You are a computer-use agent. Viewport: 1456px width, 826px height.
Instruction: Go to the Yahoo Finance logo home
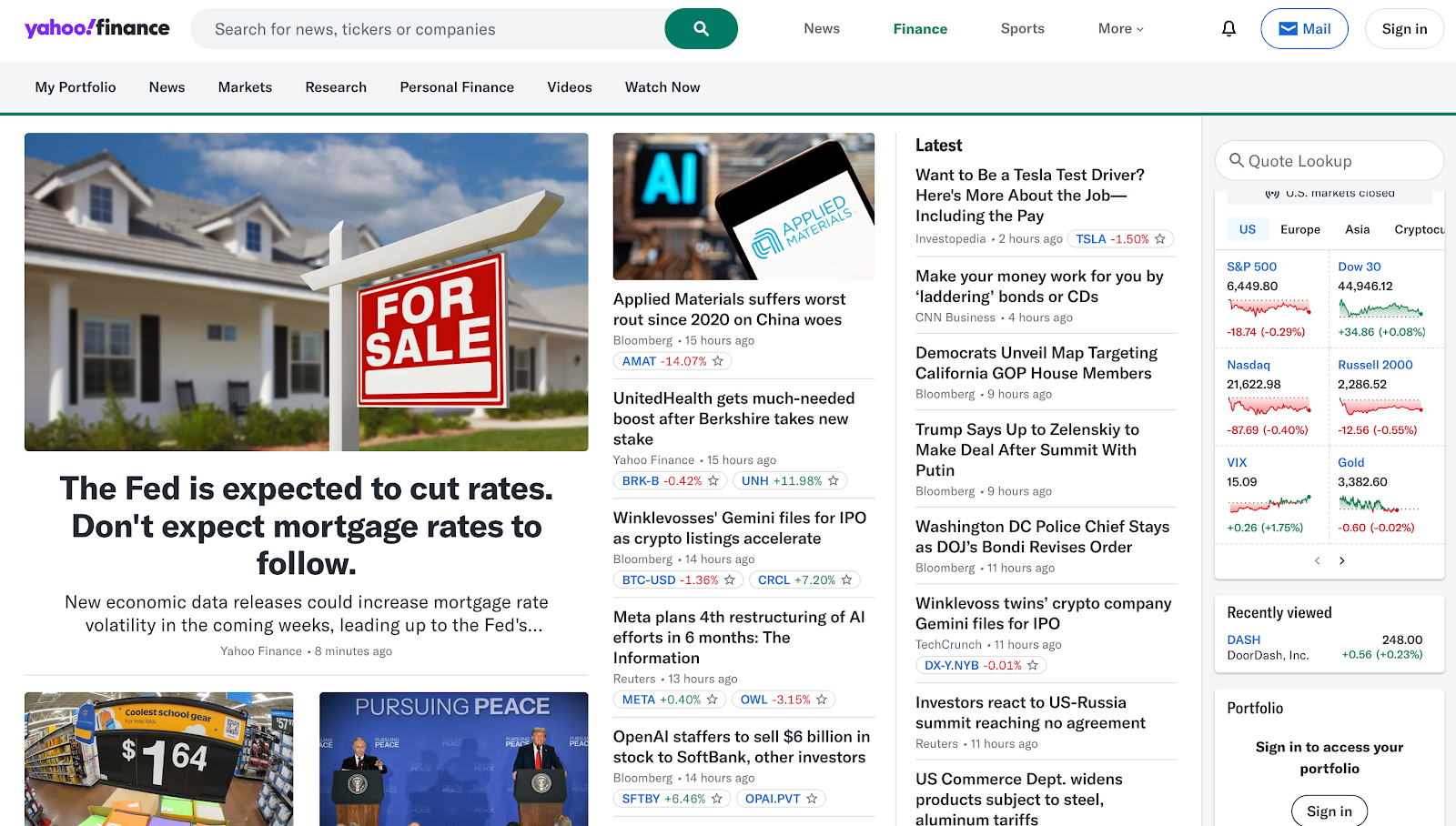pyautogui.click(x=96, y=28)
